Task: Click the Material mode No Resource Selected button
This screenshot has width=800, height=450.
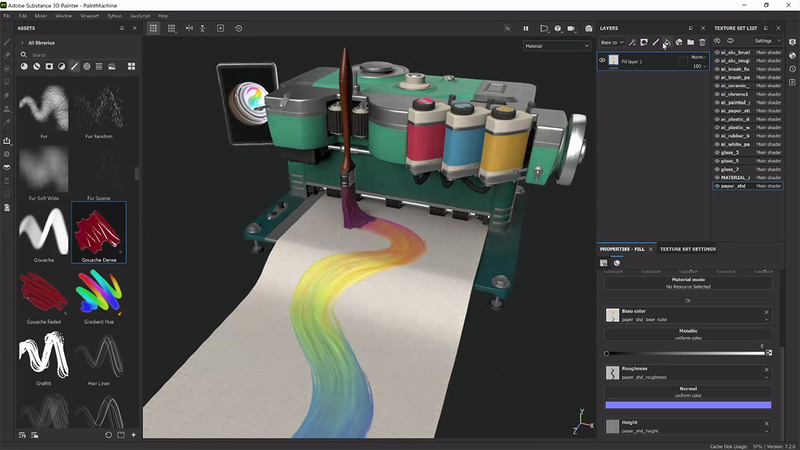Action: [x=688, y=283]
